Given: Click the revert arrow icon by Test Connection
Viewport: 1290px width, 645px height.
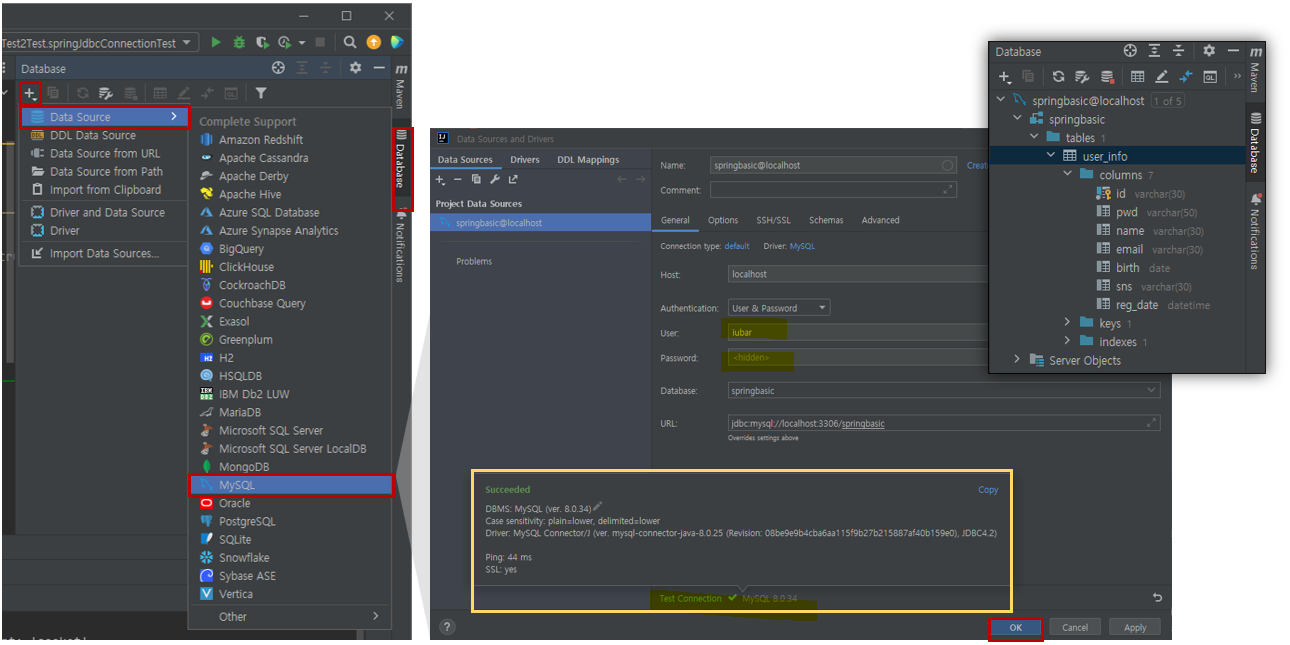Looking at the screenshot, I should click(1157, 598).
